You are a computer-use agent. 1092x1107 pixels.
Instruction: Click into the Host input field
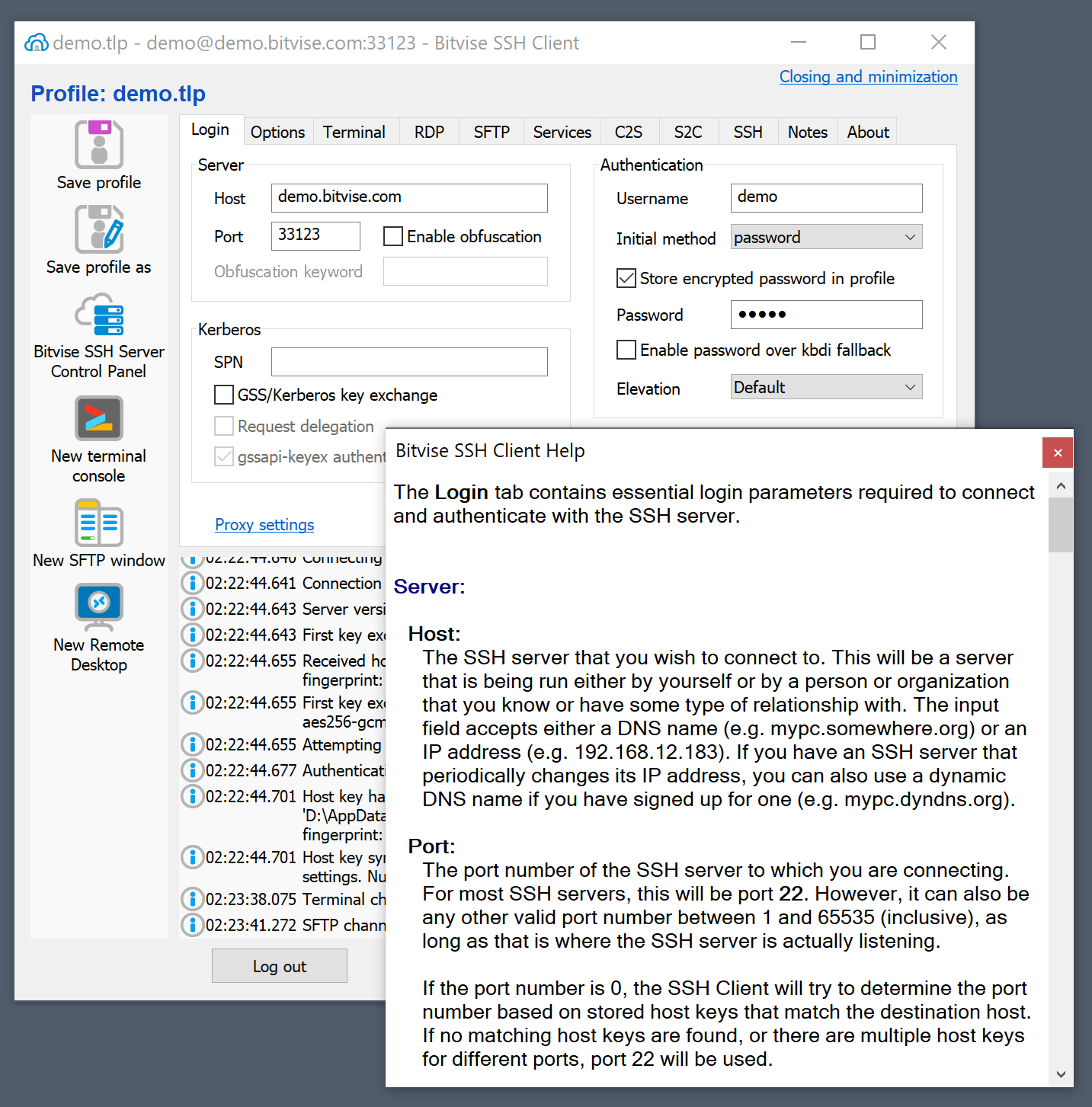[409, 197]
